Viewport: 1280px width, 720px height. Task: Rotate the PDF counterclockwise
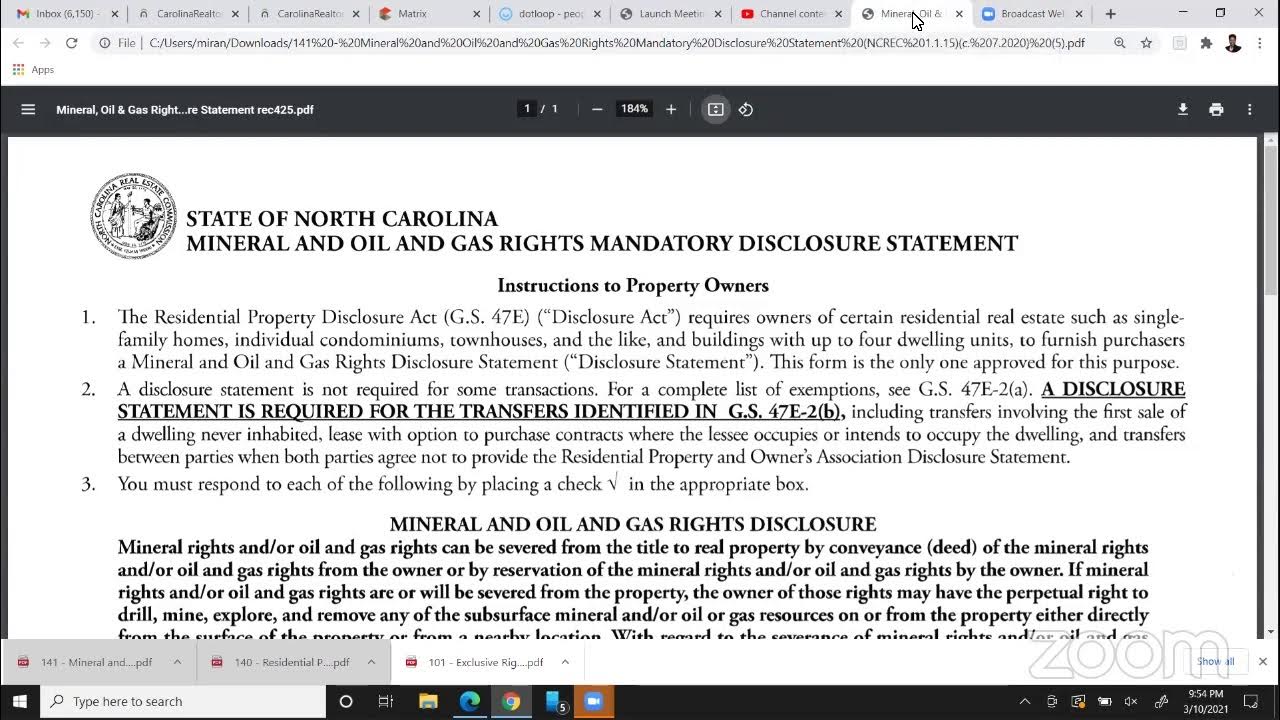[x=746, y=109]
